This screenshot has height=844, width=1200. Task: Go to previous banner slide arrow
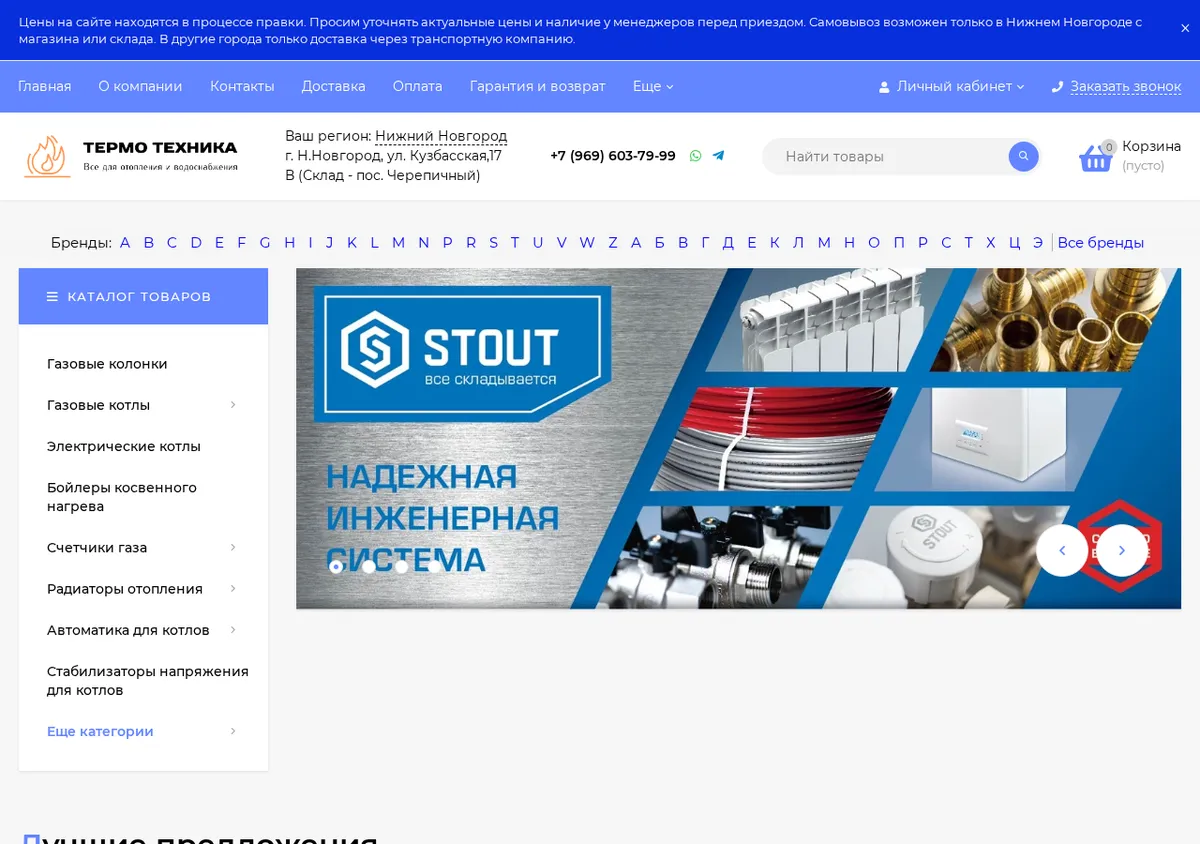pos(1062,550)
